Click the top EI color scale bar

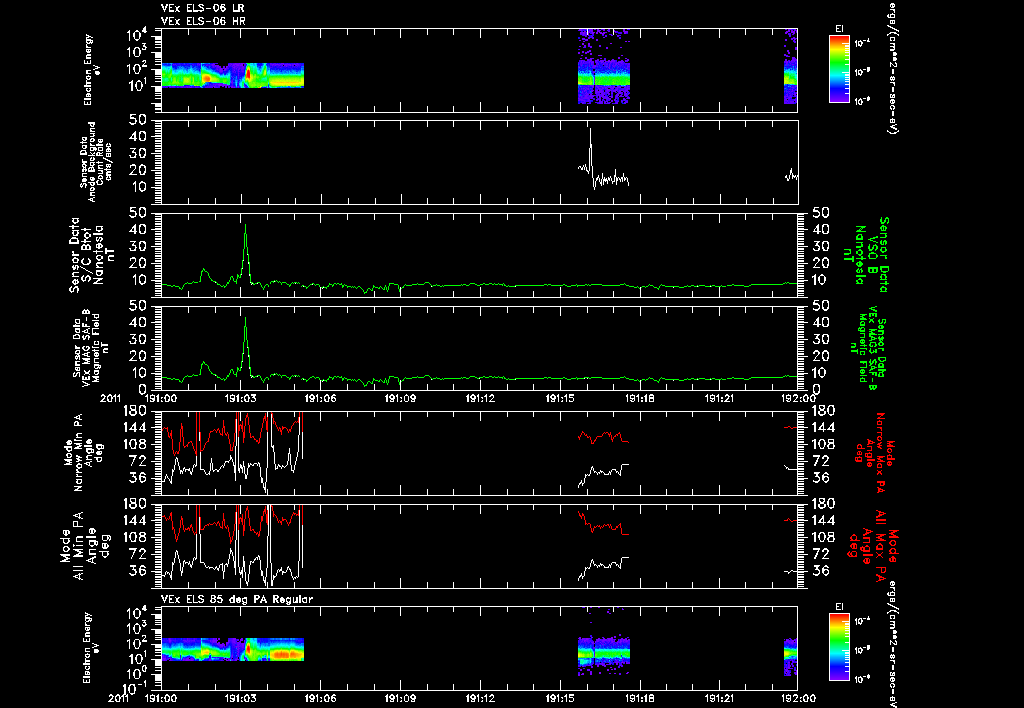point(839,69)
